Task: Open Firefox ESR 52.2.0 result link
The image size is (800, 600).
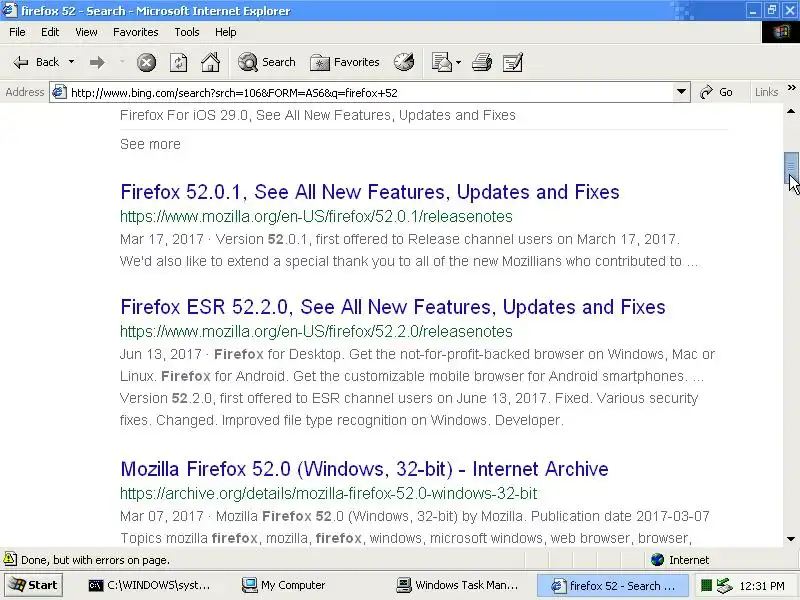Action: (393, 307)
